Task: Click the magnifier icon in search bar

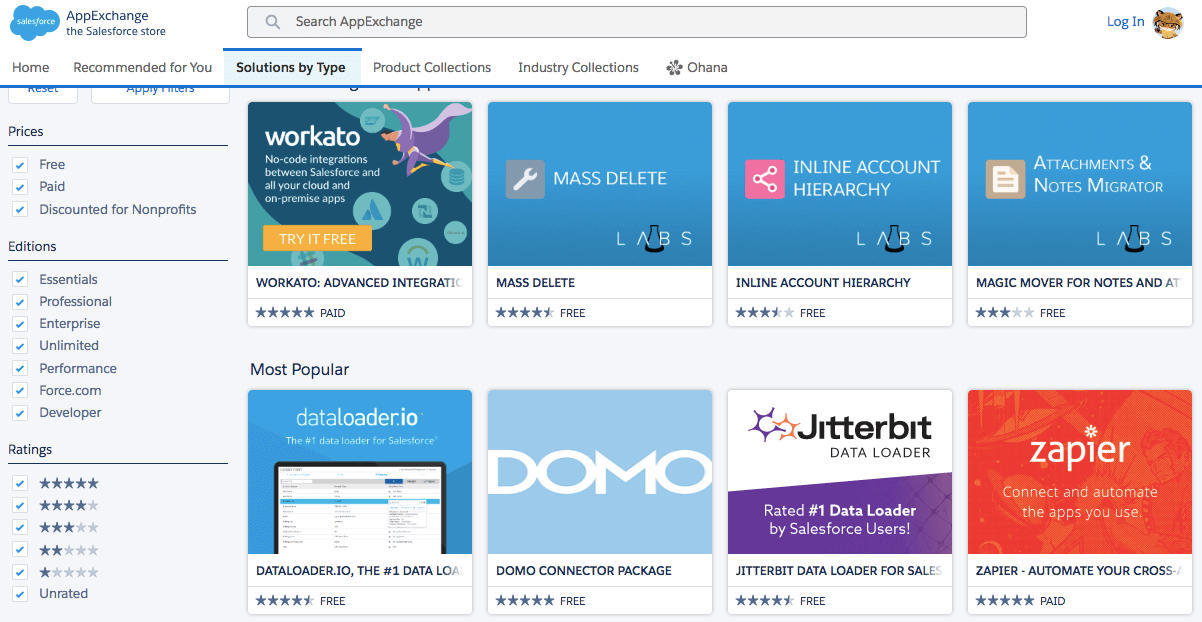Action: pyautogui.click(x=272, y=22)
